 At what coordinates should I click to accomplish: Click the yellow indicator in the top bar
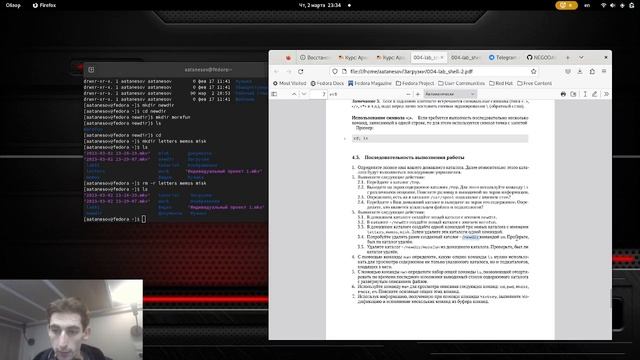566,5
